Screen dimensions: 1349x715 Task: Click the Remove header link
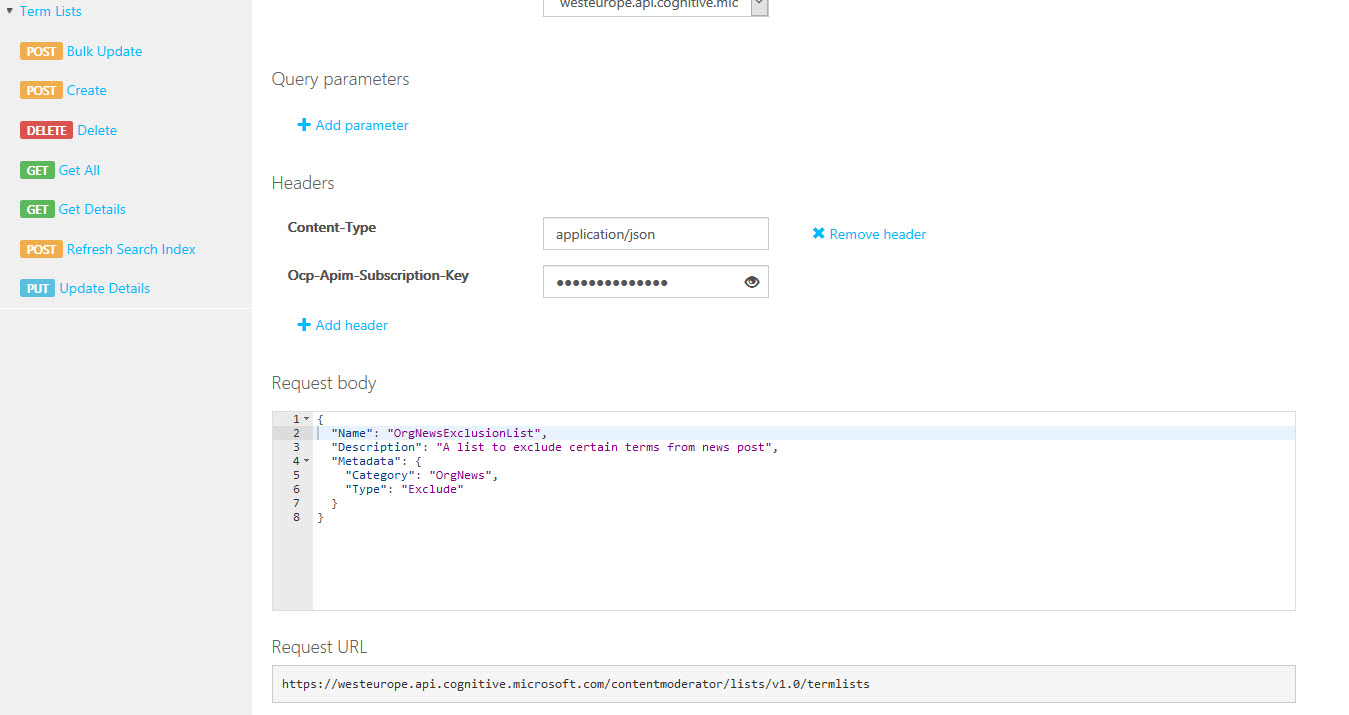pos(877,234)
